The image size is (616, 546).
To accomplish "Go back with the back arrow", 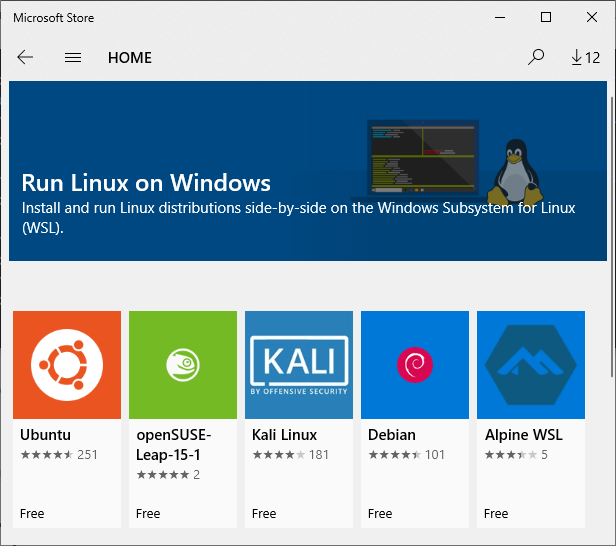I will click(25, 57).
